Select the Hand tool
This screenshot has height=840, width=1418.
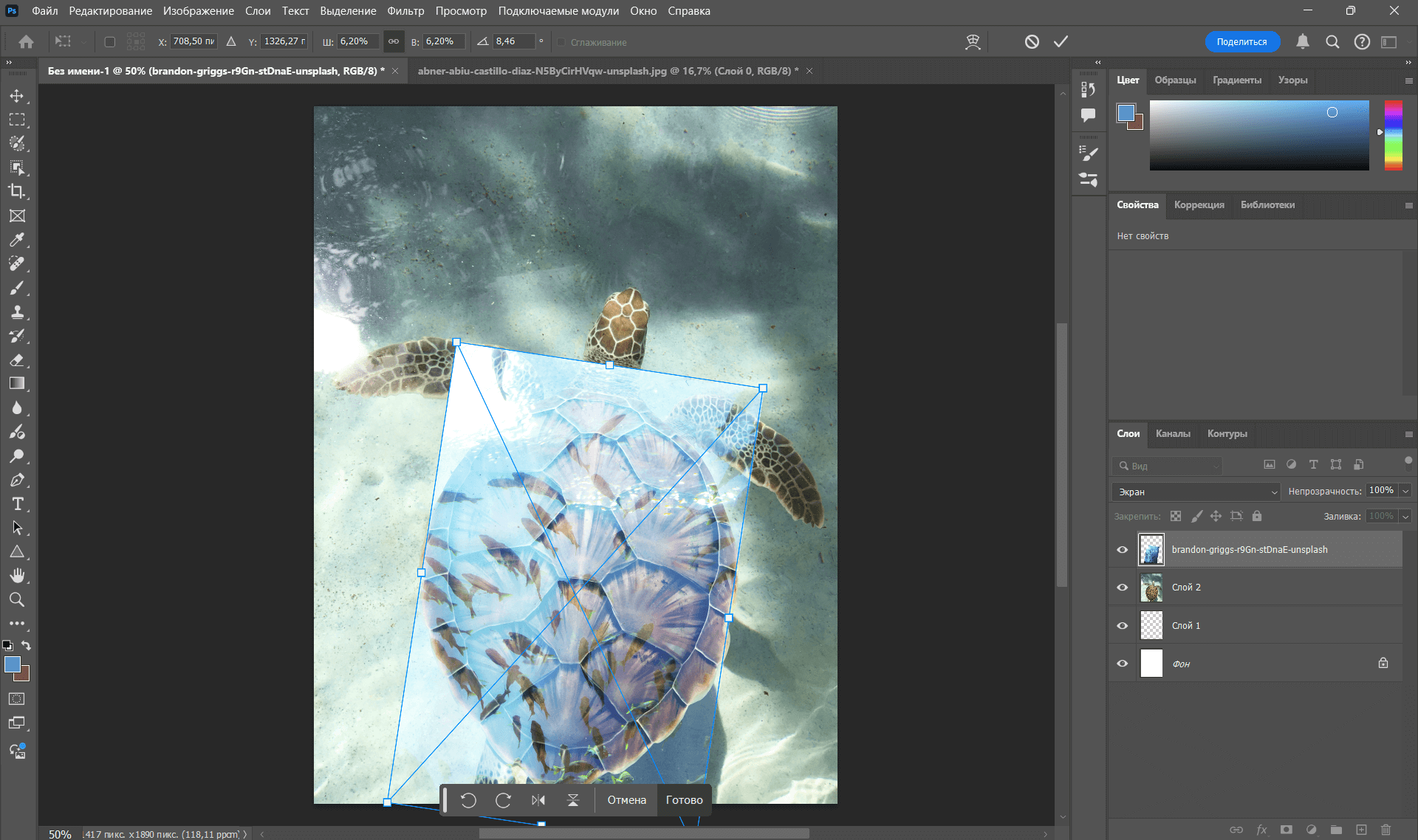click(x=17, y=576)
